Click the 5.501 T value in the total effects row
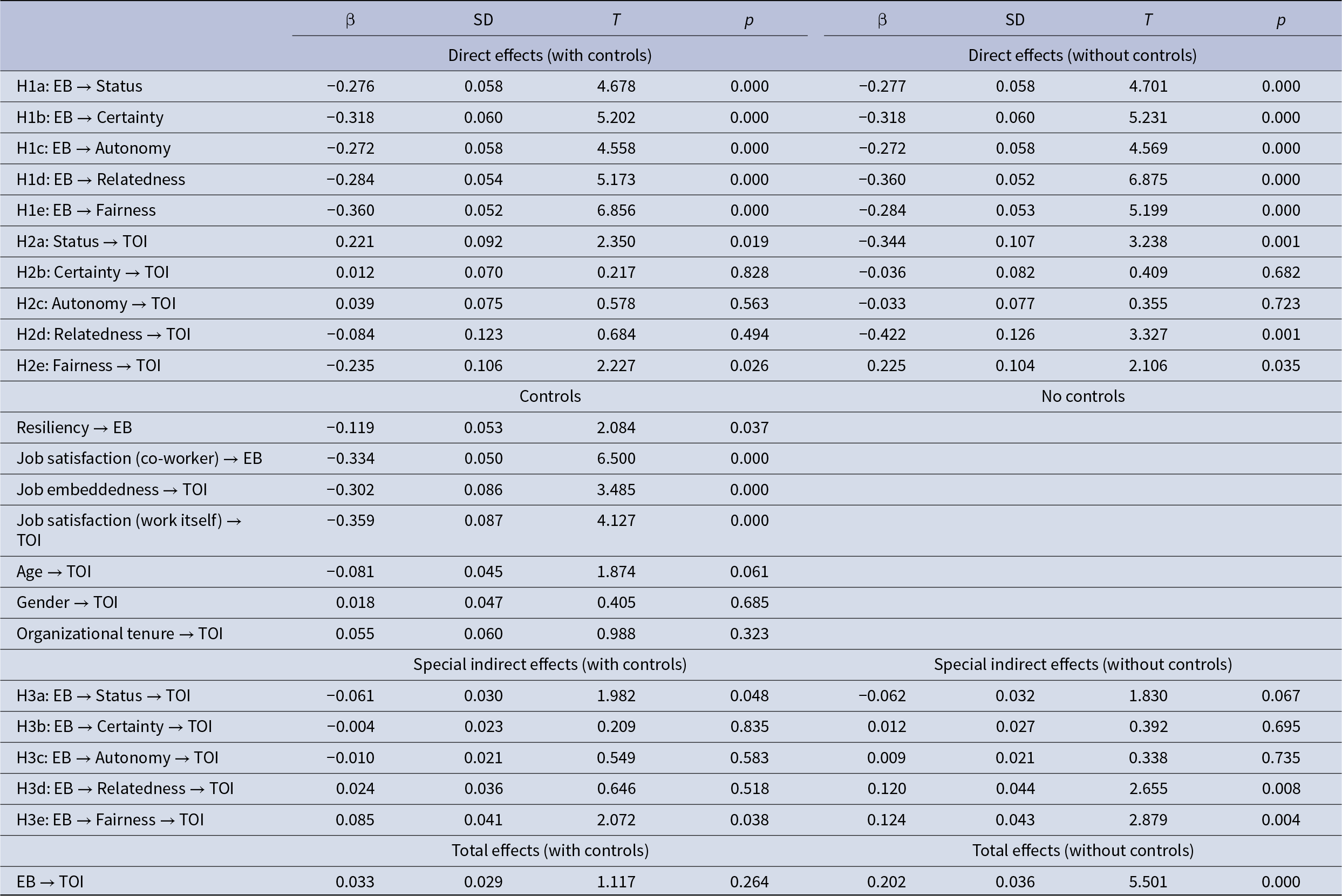Image resolution: width=1342 pixels, height=896 pixels. pyautogui.click(x=1148, y=881)
